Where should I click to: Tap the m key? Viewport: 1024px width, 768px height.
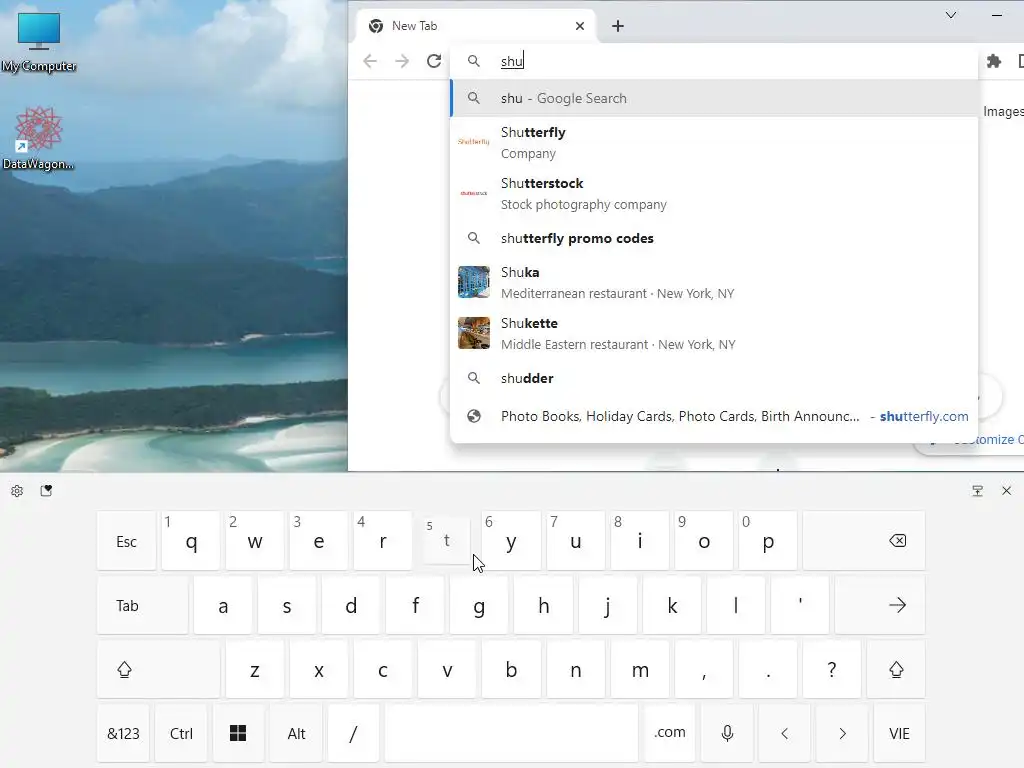tap(639, 669)
